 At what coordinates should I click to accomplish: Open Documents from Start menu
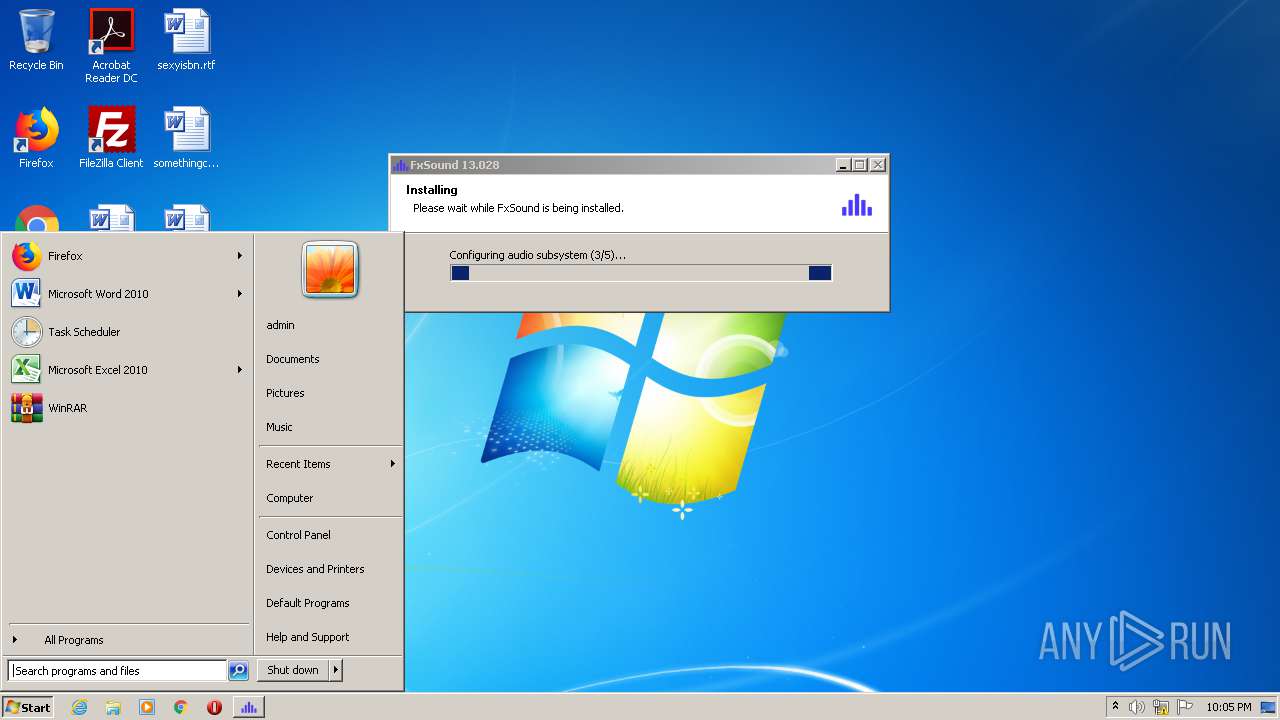(x=293, y=359)
